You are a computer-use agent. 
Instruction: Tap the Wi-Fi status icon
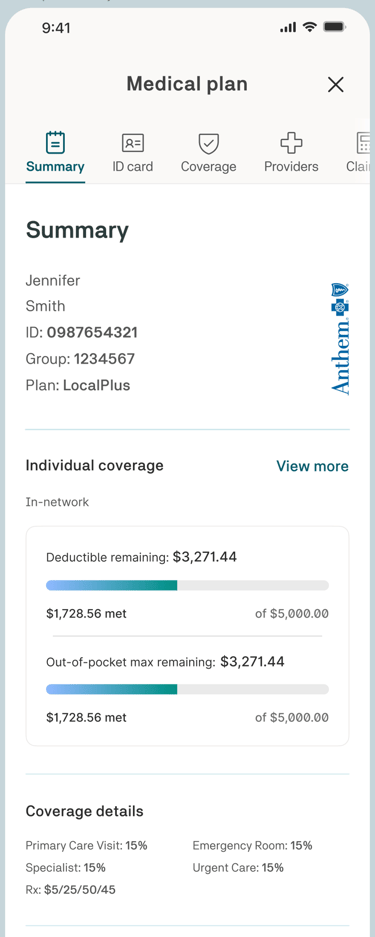pos(309,27)
